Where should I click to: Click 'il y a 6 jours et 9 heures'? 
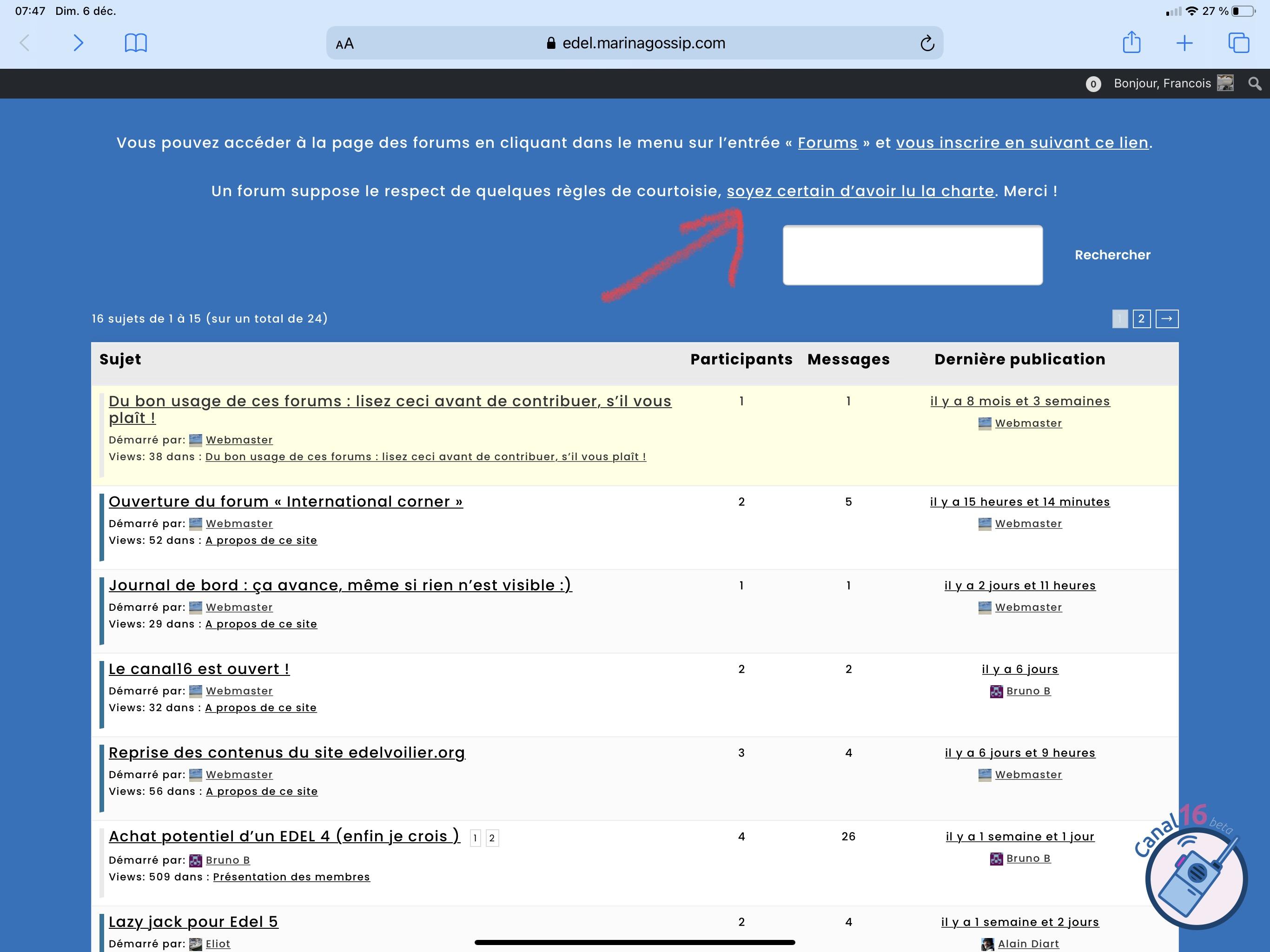(1020, 754)
